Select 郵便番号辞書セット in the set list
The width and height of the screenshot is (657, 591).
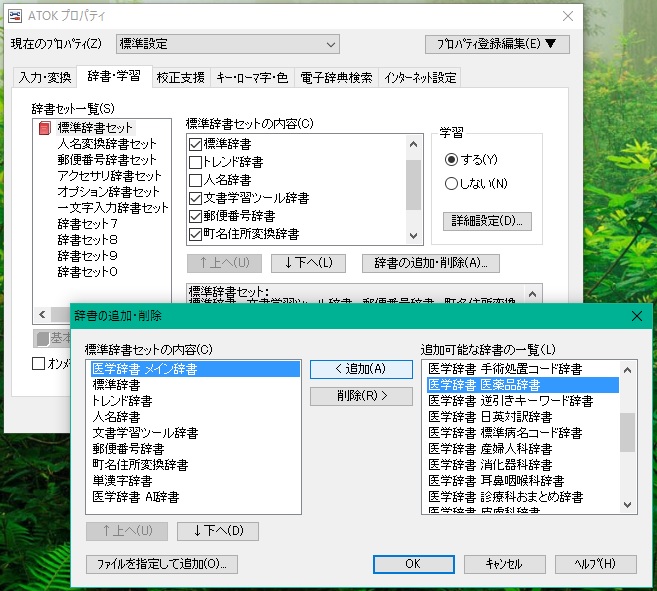tap(107, 160)
